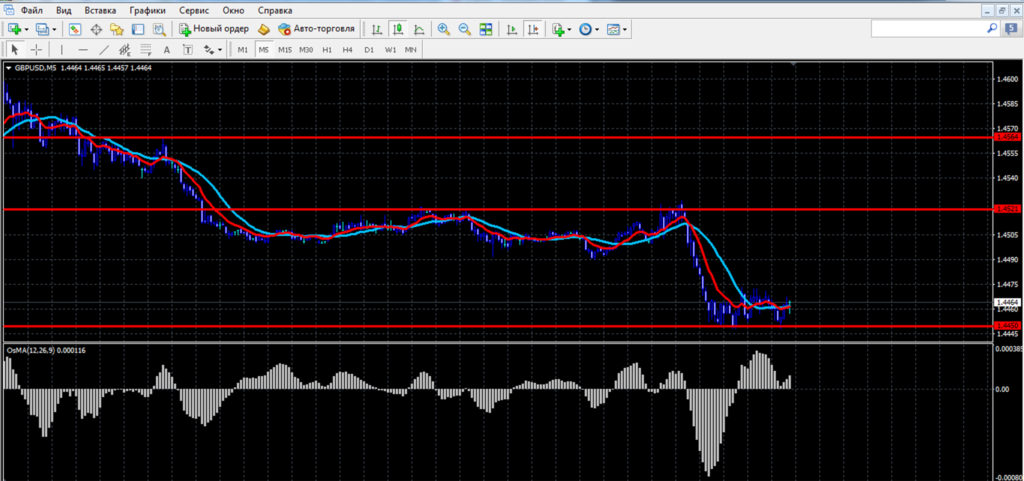Open the Profiles icon

pos(42,29)
